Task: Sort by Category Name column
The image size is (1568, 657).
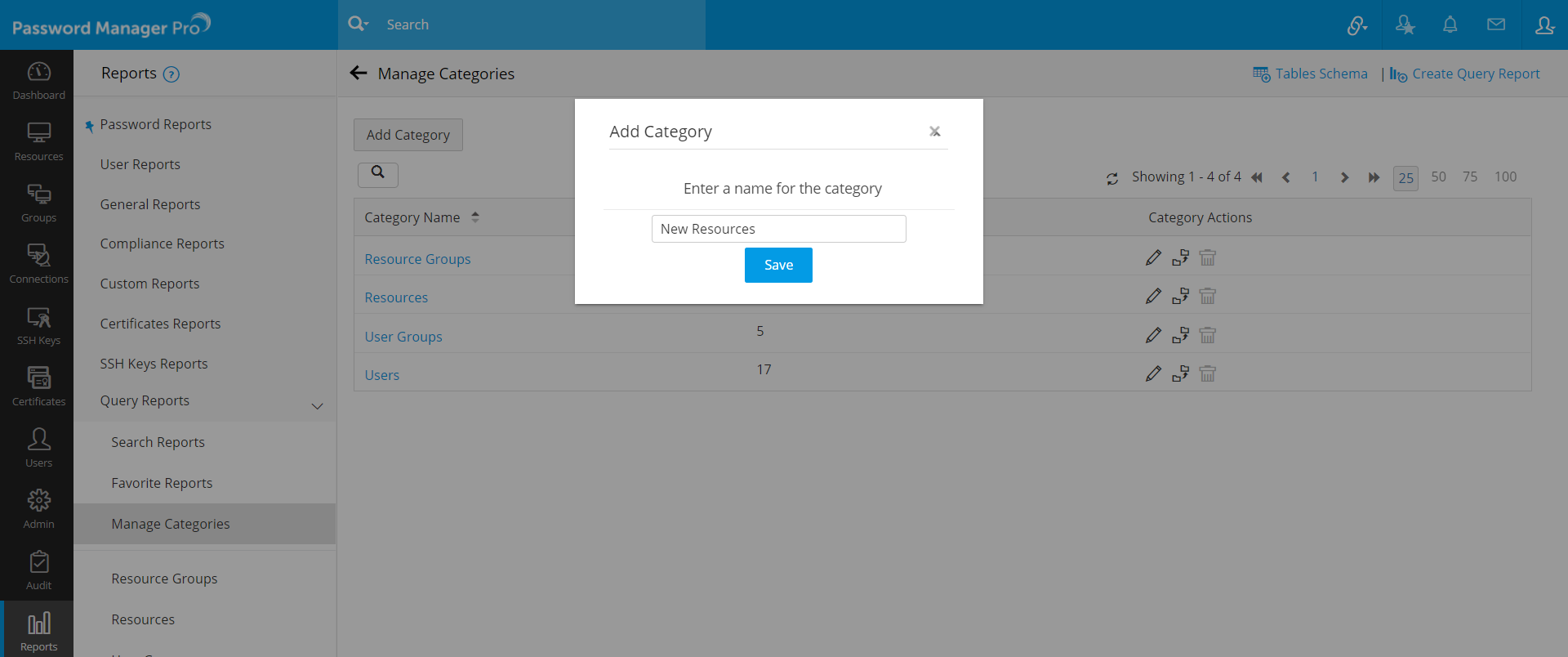Action: 474,217
